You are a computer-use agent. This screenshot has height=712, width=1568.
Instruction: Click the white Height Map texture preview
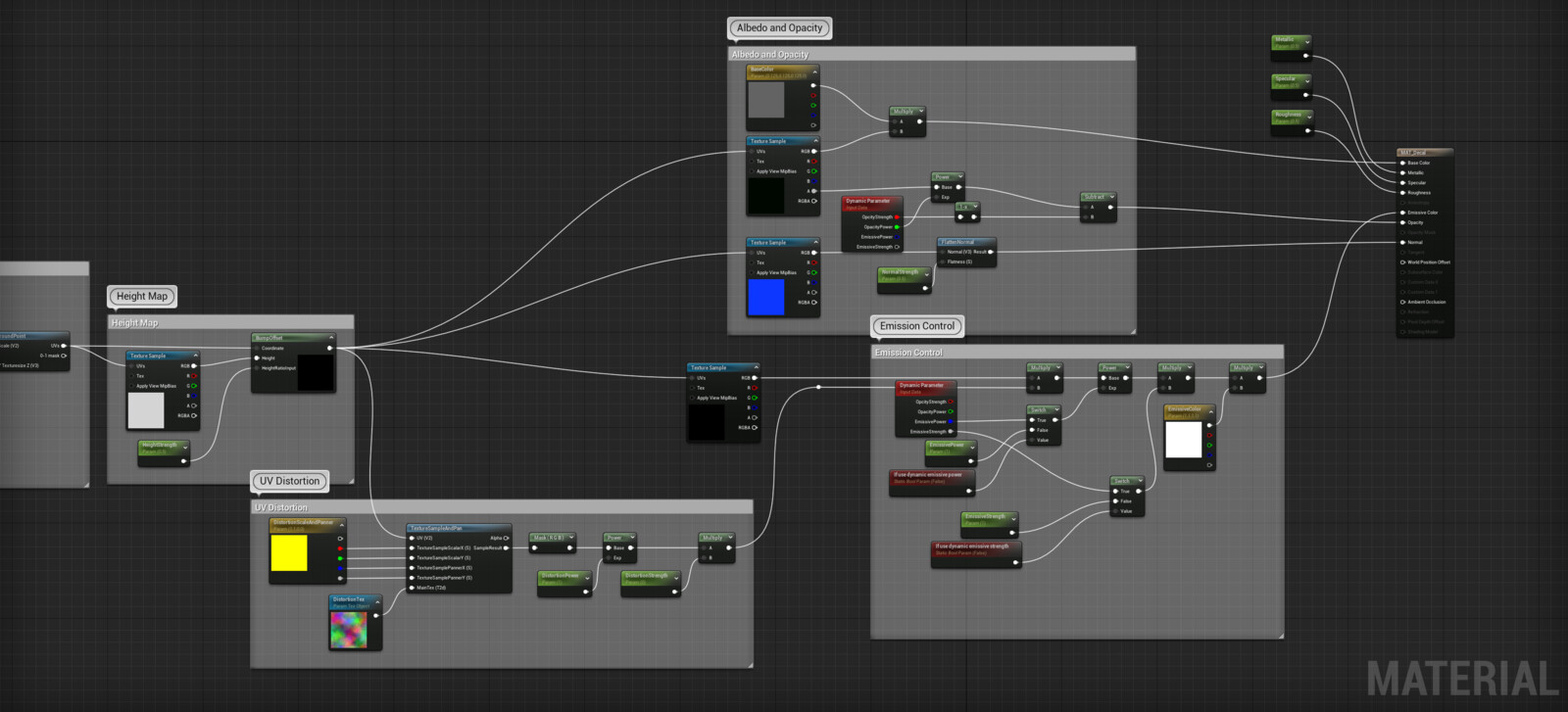click(146, 410)
